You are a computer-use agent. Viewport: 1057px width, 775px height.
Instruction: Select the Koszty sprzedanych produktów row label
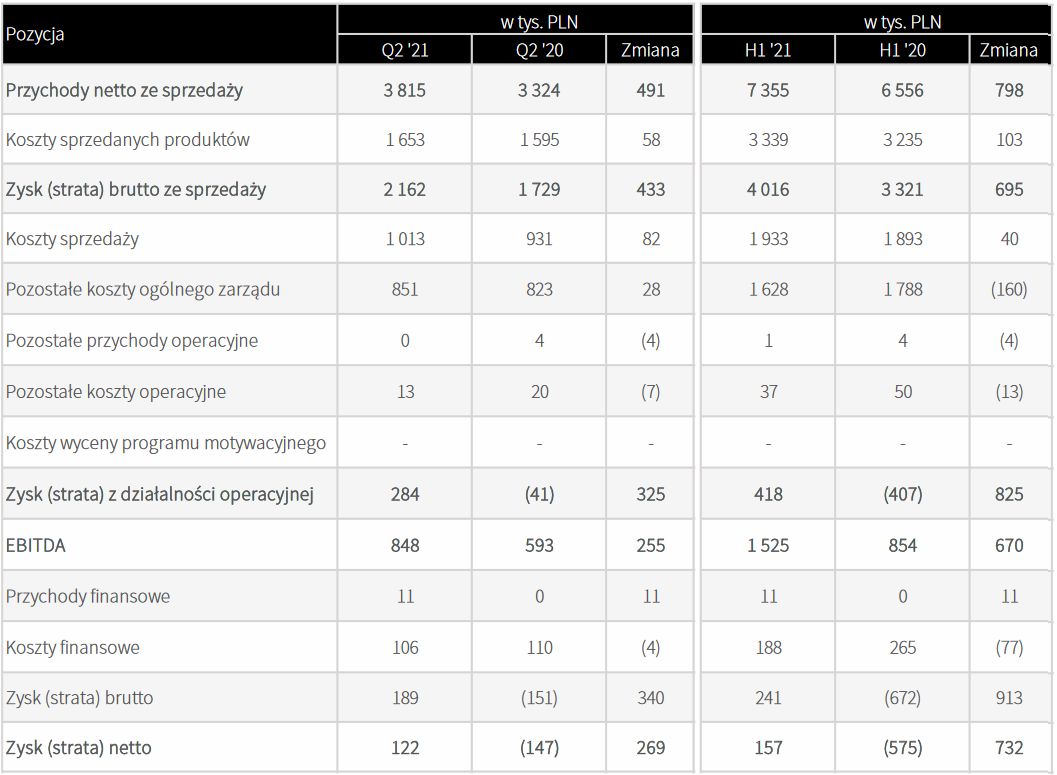[128, 140]
